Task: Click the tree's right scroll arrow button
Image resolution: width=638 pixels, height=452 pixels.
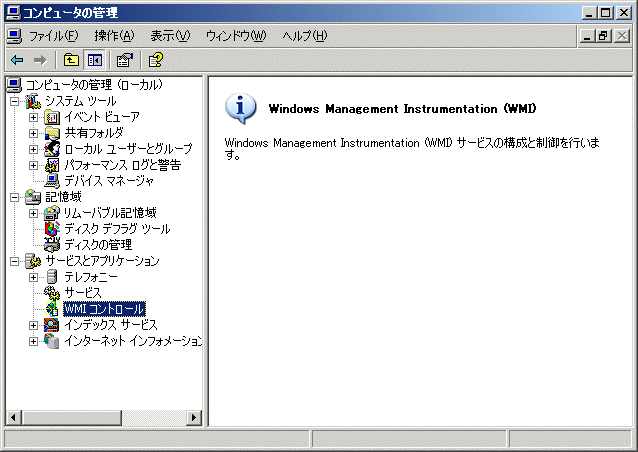Action: (194, 417)
